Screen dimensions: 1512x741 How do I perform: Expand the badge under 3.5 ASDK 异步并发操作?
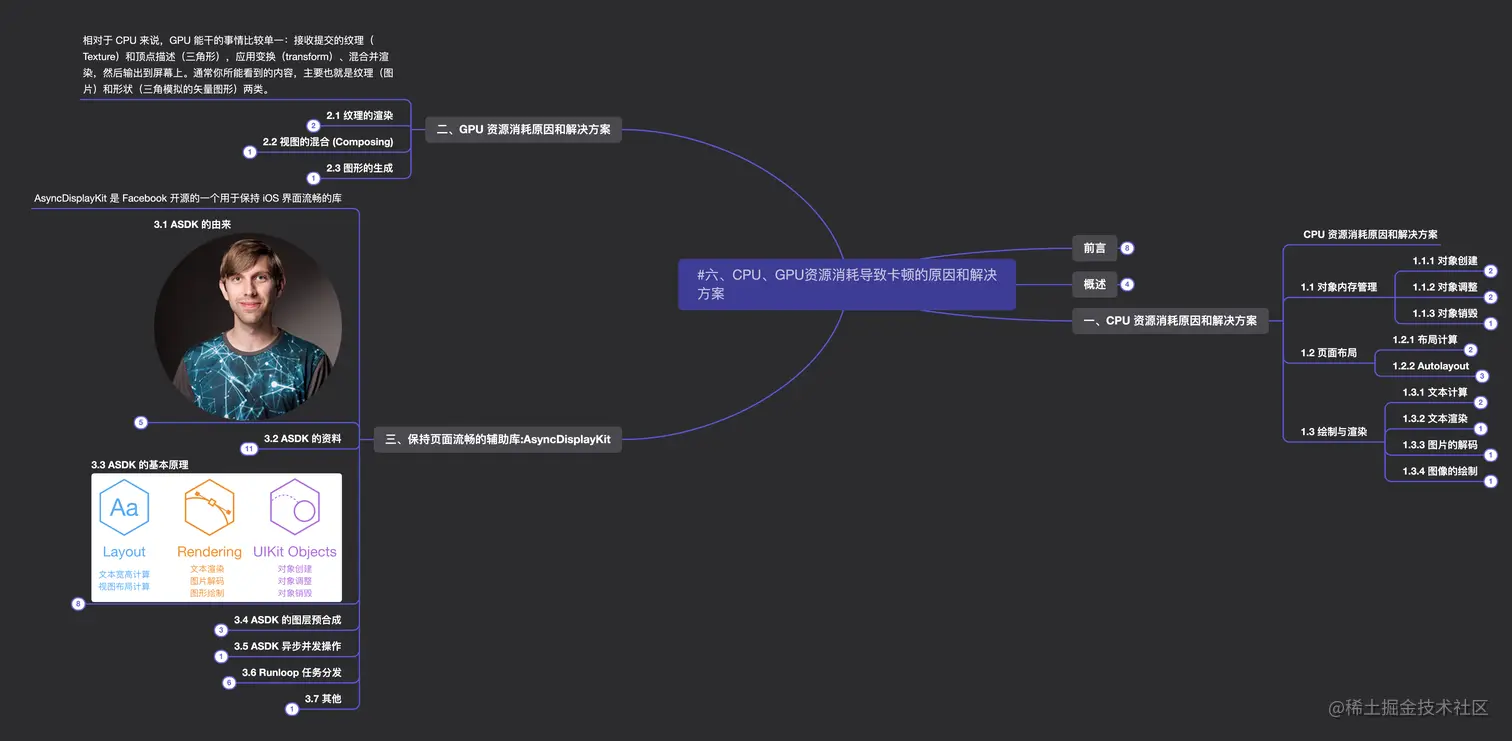(221, 656)
